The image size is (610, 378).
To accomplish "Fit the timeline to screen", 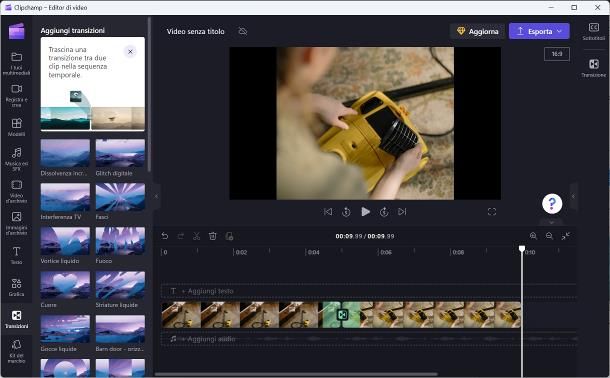I will (566, 236).
